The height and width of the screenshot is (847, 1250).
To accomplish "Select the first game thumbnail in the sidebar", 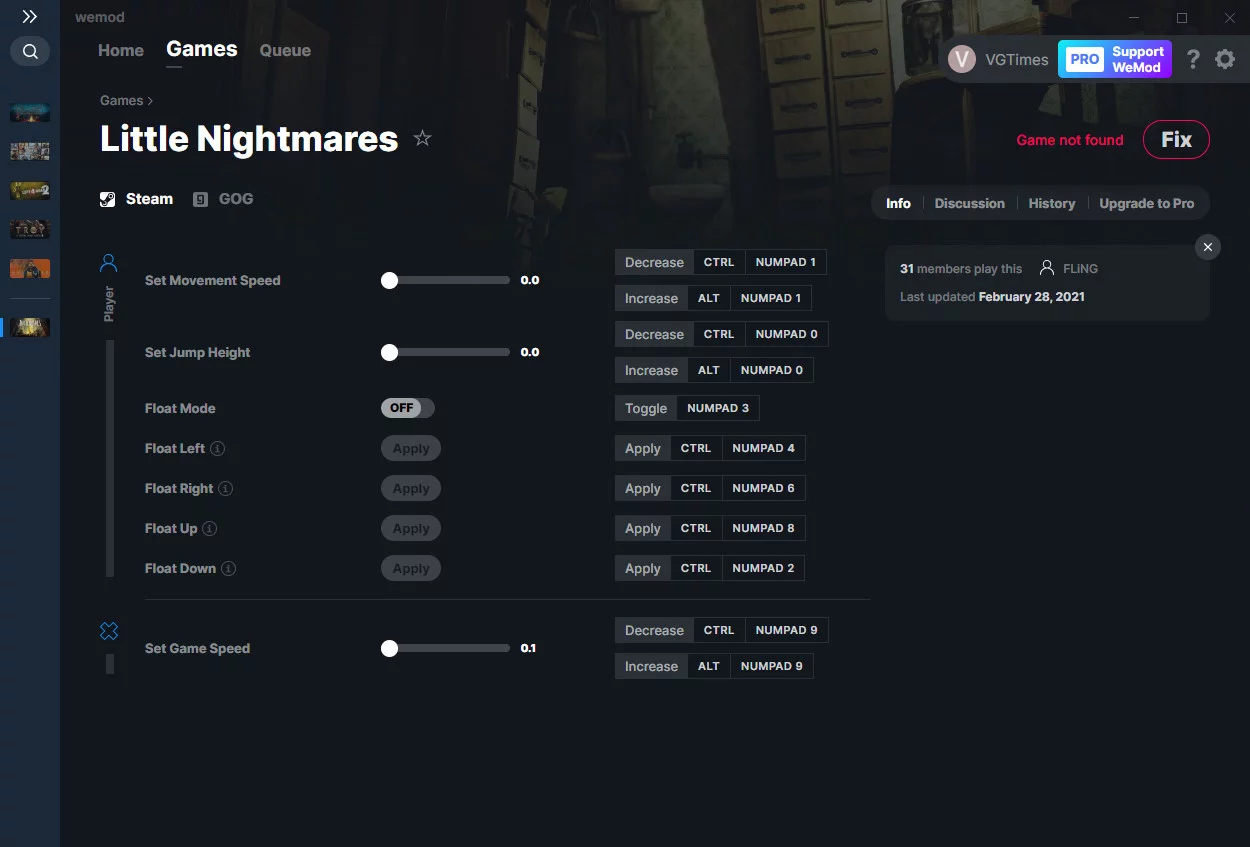I will [30, 113].
